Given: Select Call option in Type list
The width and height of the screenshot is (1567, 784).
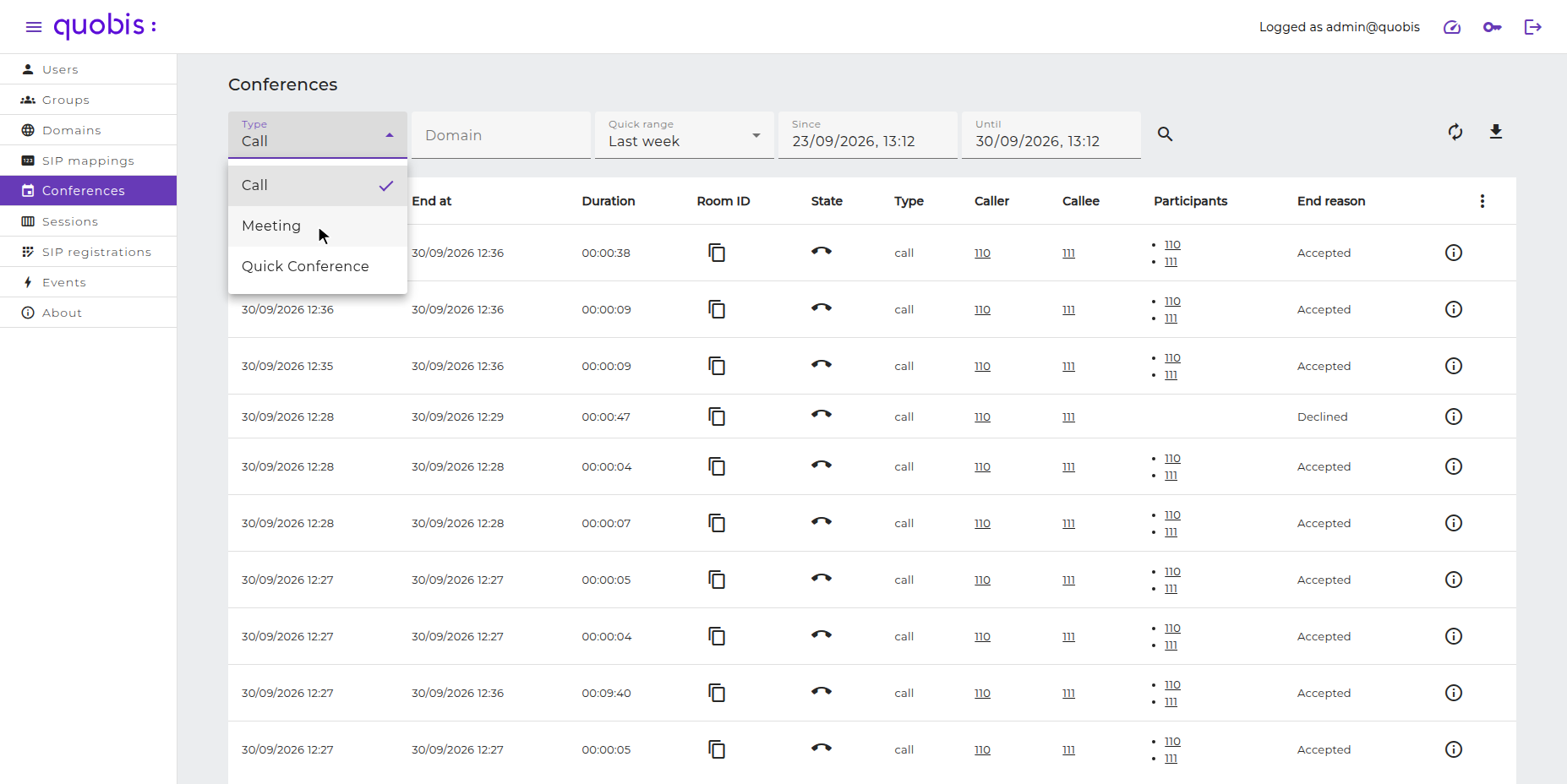Looking at the screenshot, I should tap(318, 186).
